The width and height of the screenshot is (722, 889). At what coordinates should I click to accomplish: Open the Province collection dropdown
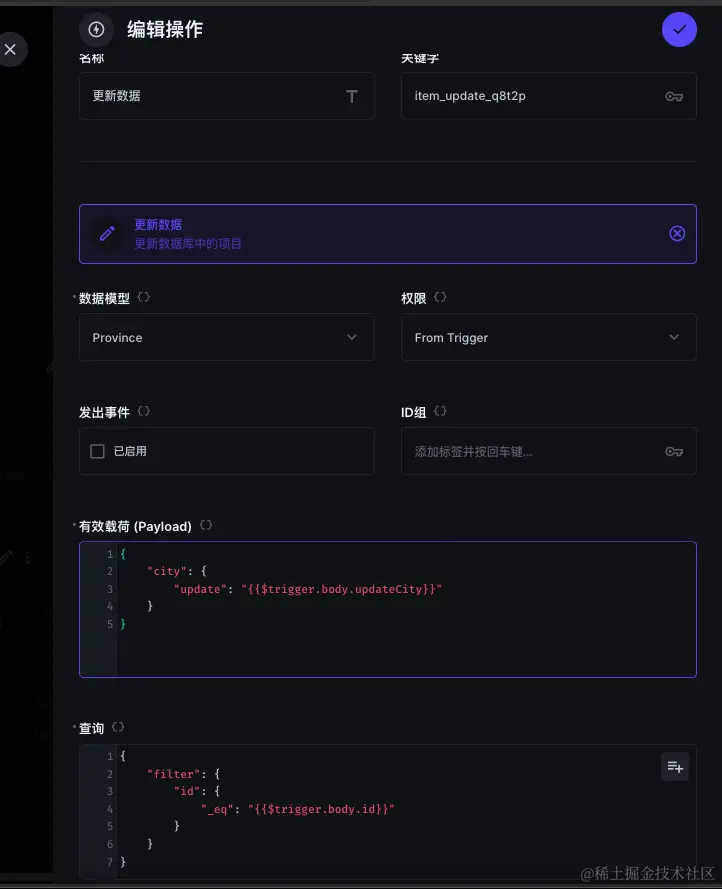pos(226,338)
